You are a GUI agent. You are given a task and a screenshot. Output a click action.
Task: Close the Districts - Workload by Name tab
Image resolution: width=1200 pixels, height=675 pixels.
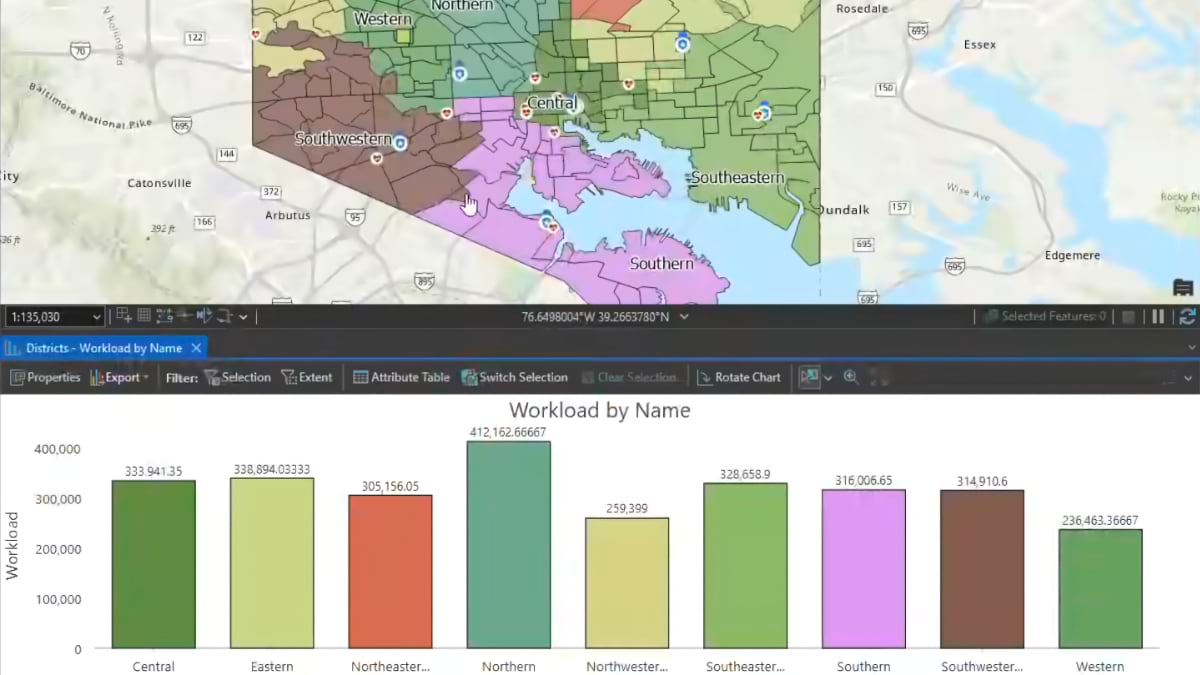click(196, 348)
